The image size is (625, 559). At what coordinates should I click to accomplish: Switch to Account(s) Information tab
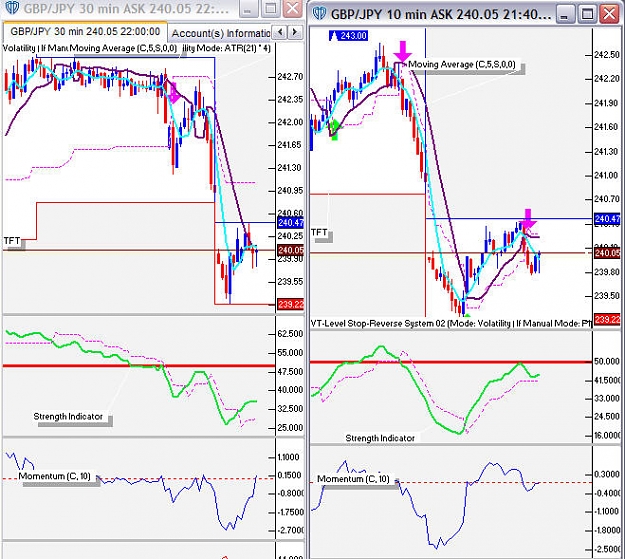click(220, 33)
